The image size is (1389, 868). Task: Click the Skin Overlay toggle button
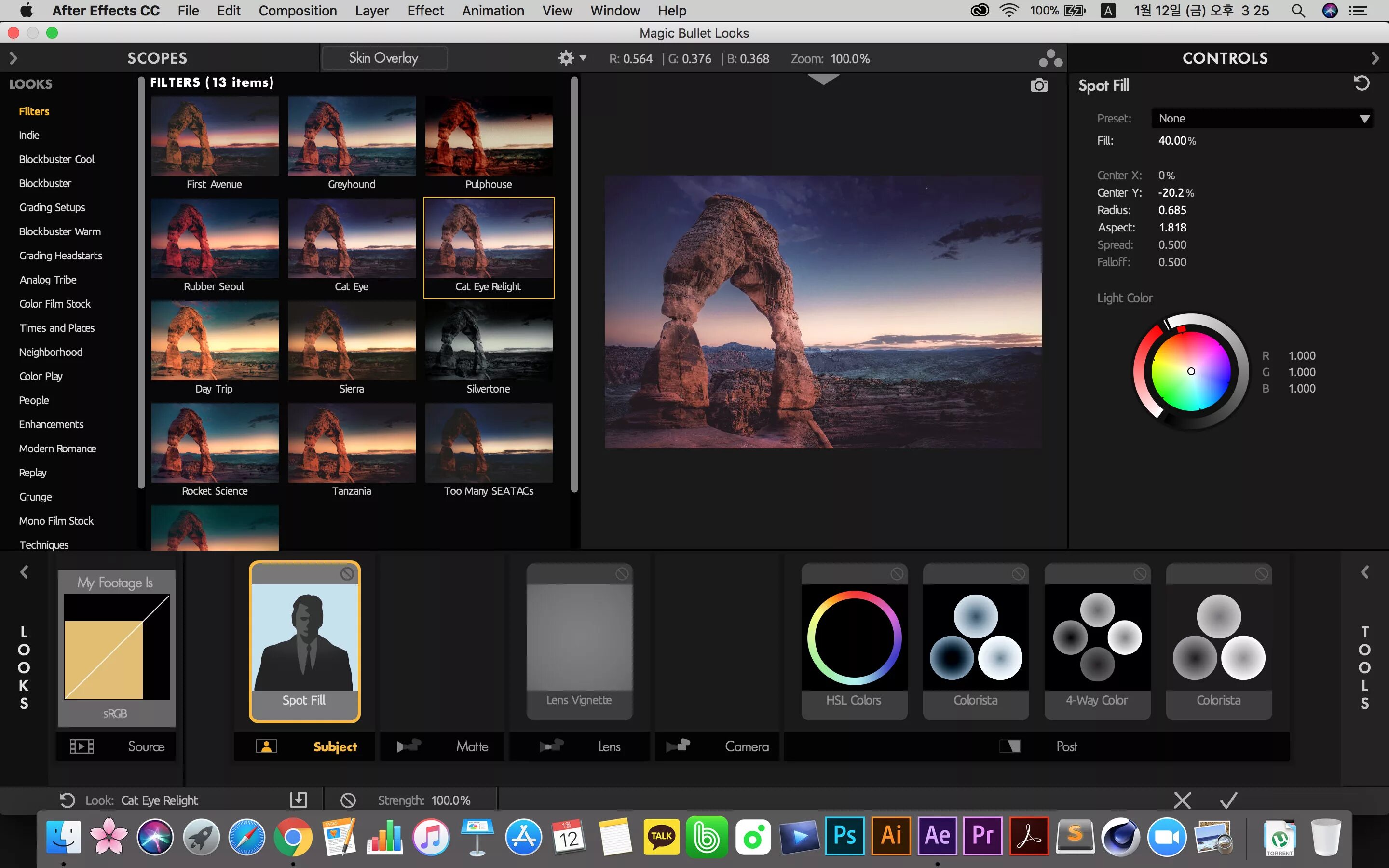point(384,57)
